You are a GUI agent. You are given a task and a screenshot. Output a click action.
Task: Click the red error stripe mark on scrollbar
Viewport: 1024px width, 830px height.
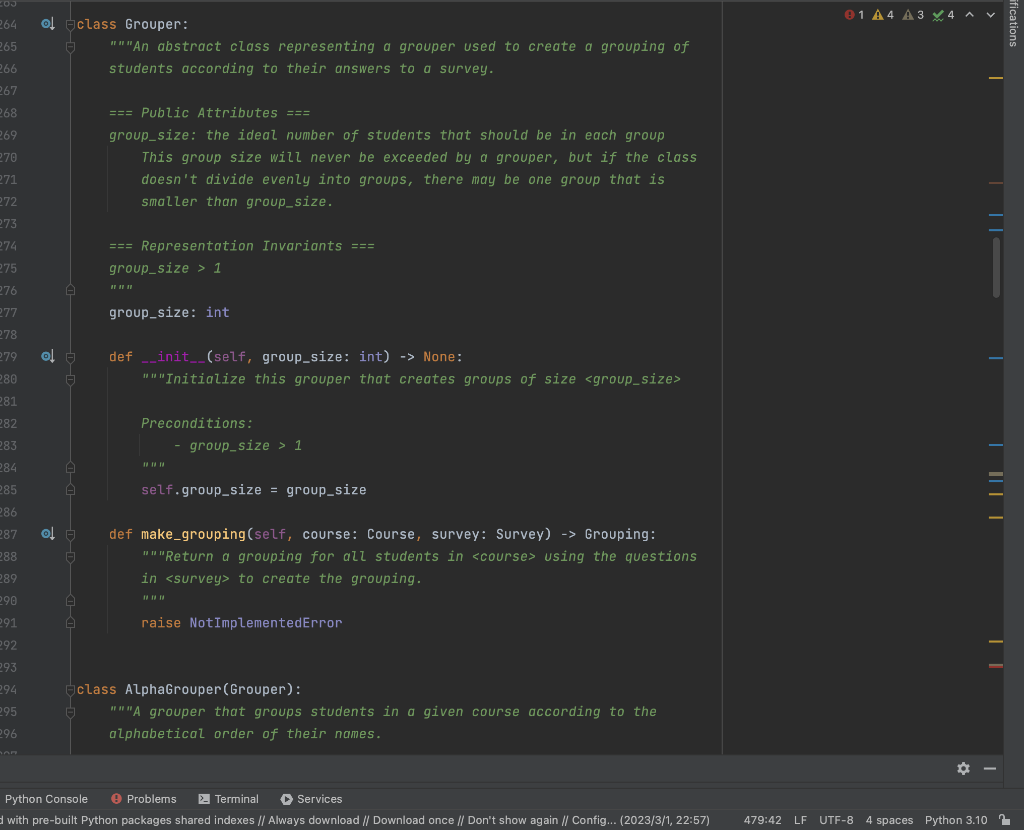click(995, 666)
